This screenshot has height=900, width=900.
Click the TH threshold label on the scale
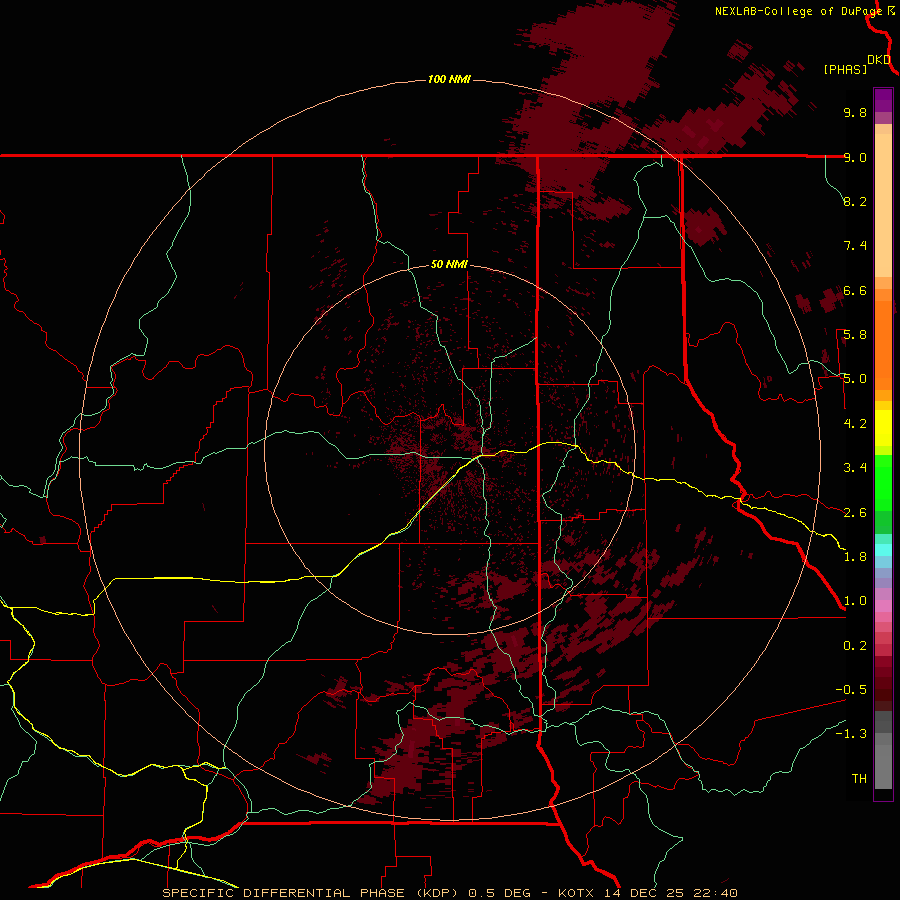[x=859, y=779]
